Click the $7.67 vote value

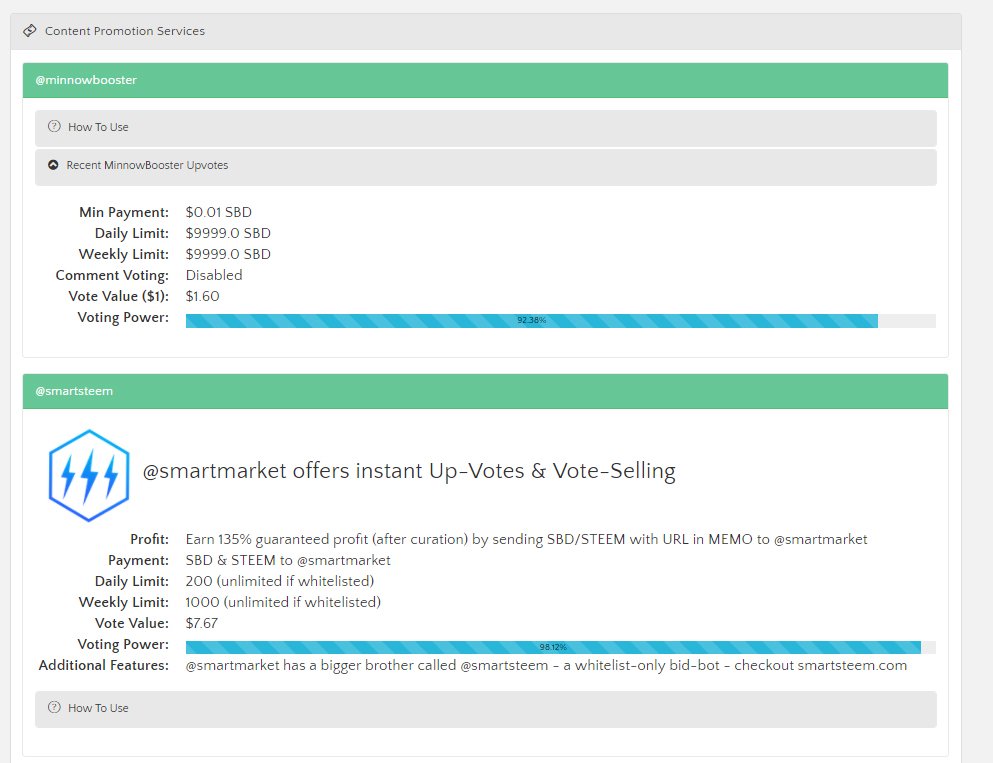pos(201,623)
